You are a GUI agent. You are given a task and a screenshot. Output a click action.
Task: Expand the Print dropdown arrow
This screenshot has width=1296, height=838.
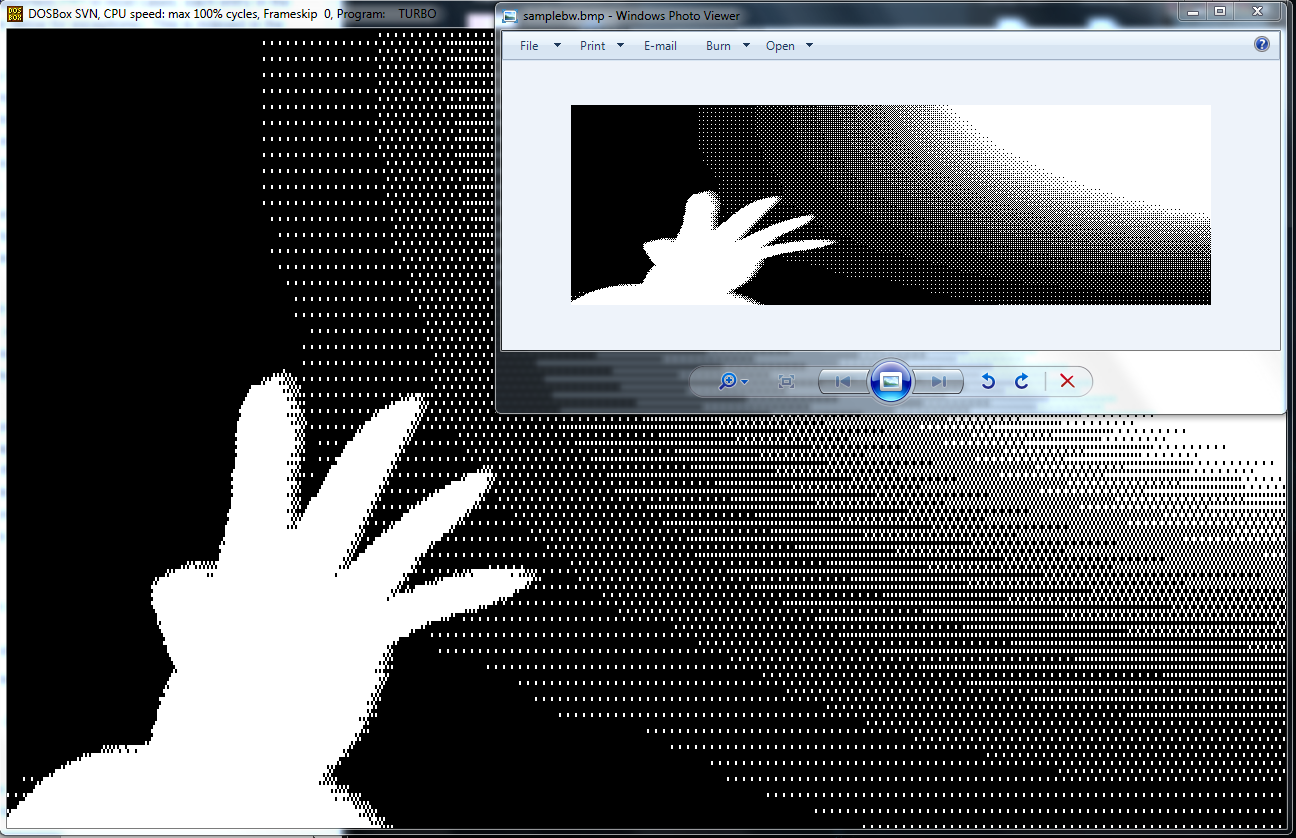point(620,46)
